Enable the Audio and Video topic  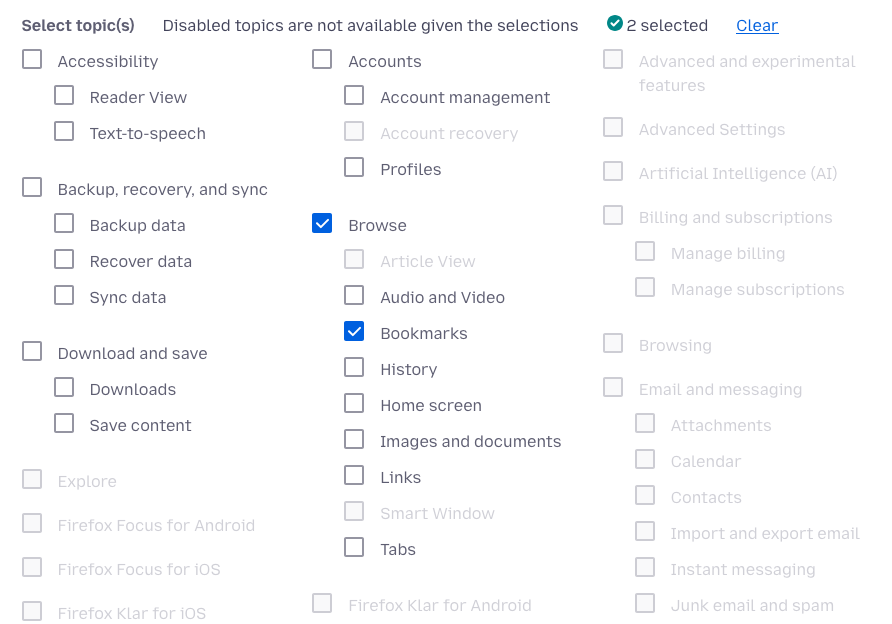point(353,295)
